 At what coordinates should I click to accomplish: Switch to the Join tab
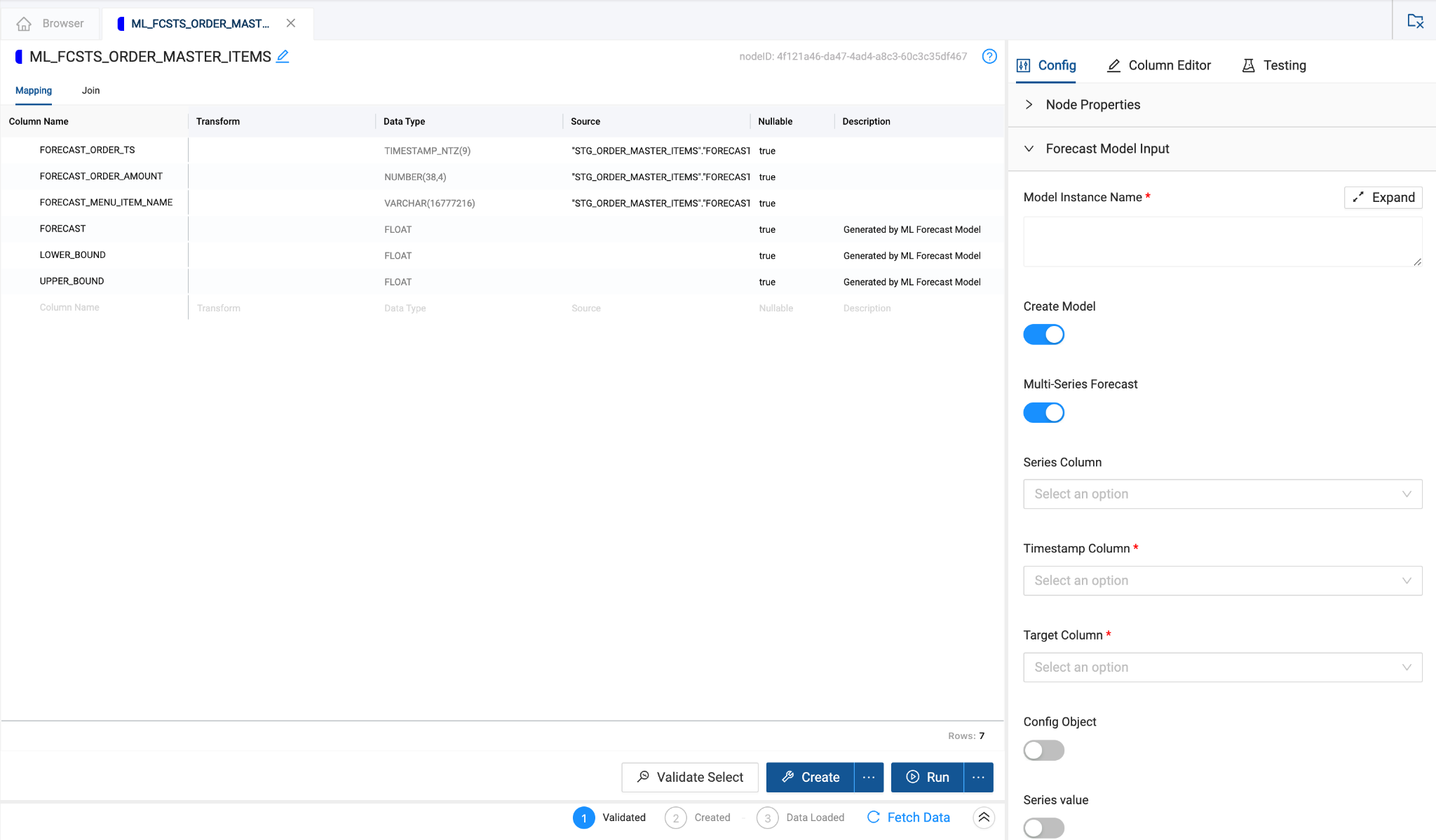tap(90, 90)
